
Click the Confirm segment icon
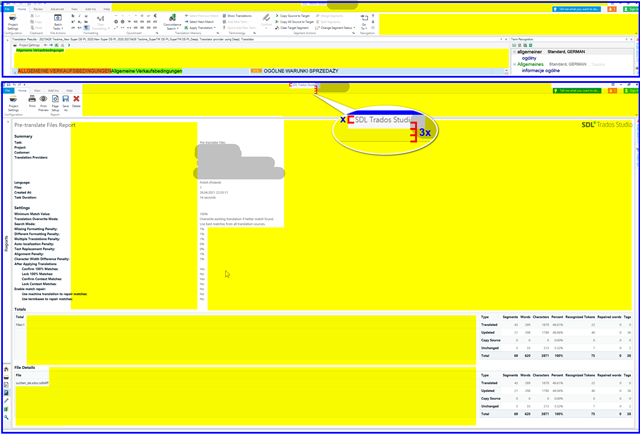266,20
